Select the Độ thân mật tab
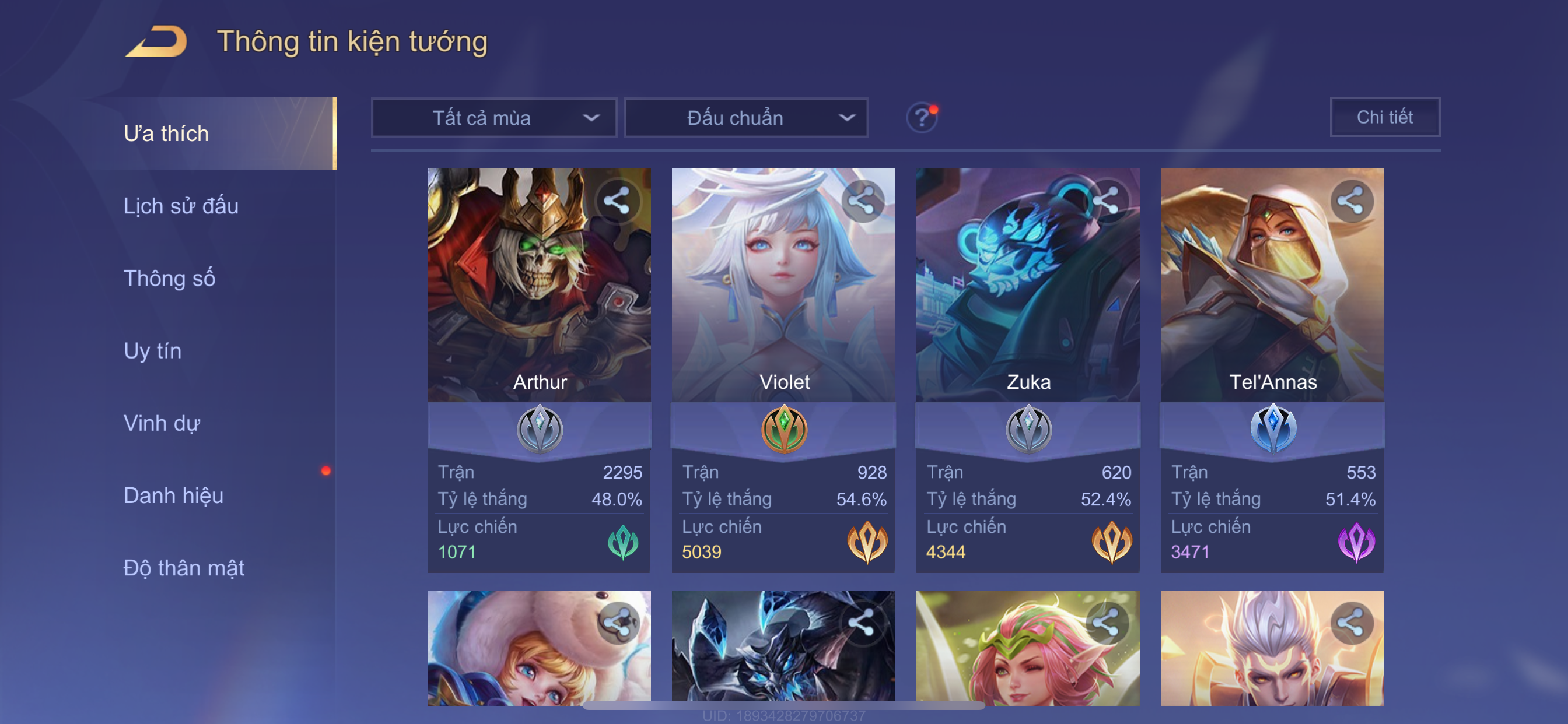1568x724 pixels. tap(184, 568)
